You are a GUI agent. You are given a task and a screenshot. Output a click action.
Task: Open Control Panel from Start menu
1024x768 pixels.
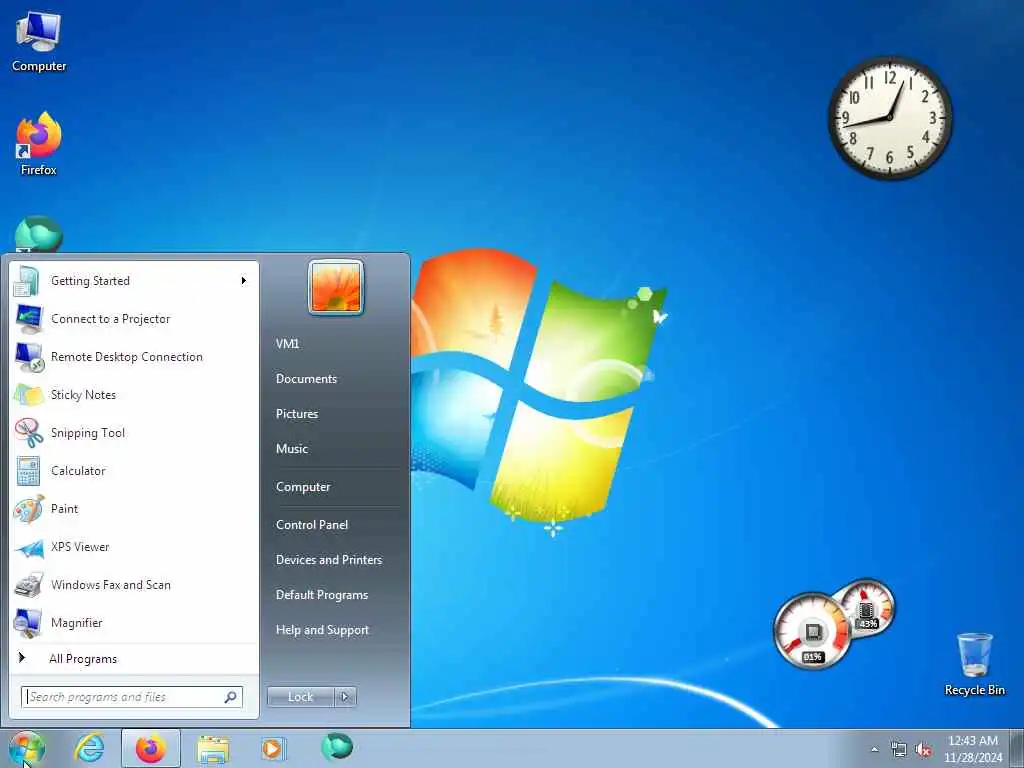pyautogui.click(x=312, y=525)
